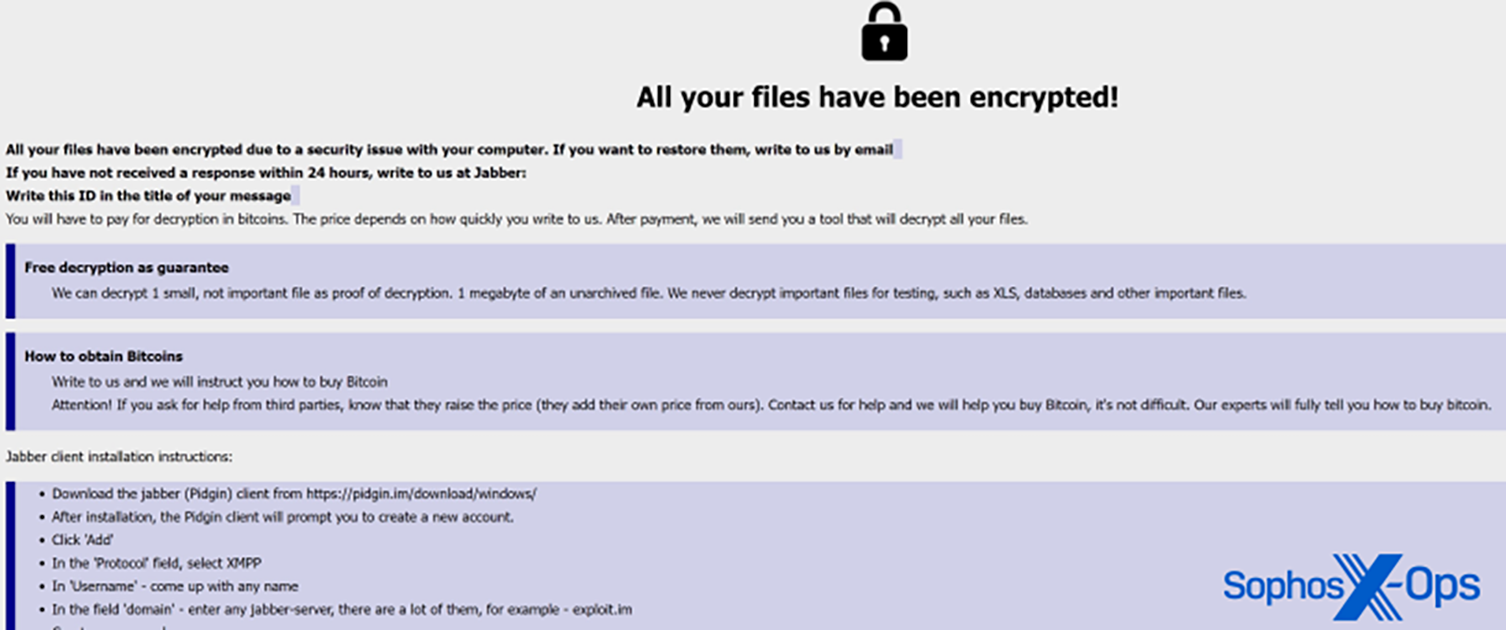Click the 'After installation, the Pidgin client' line
Image resolution: width=1506 pixels, height=630 pixels.
pos(283,517)
